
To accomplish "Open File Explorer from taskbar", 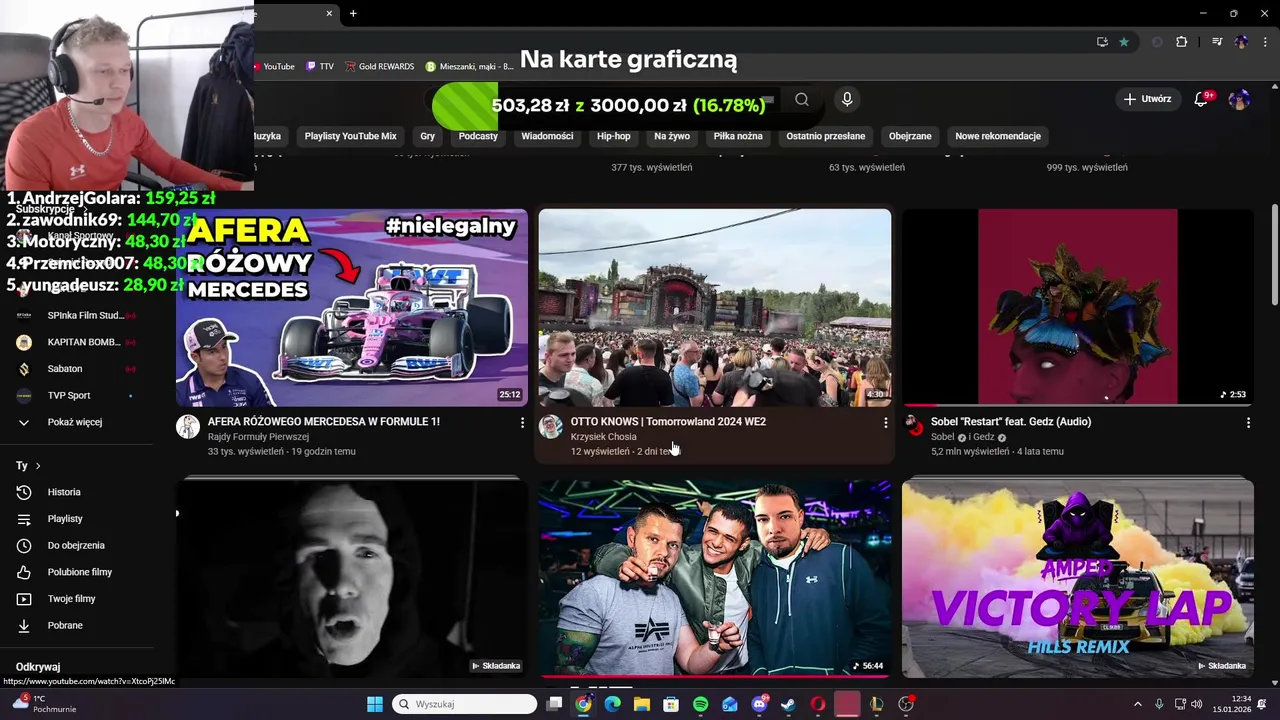I will point(642,704).
